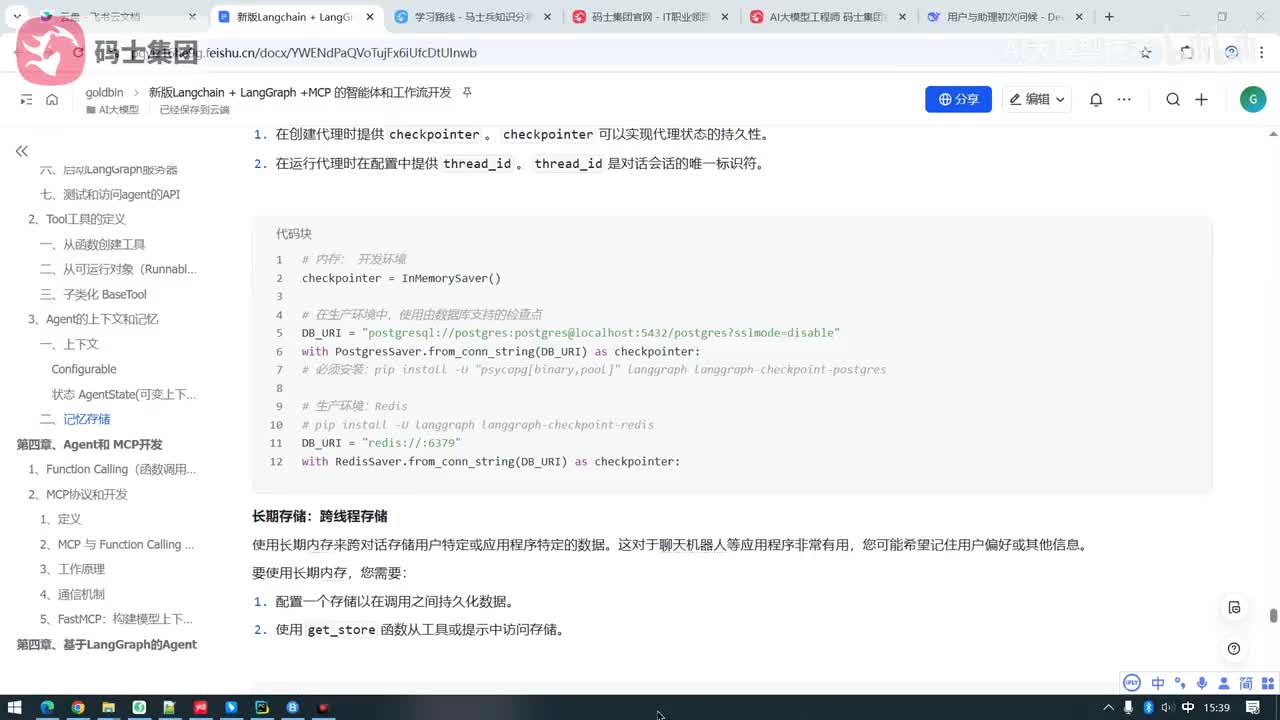Viewport: 1280px width, 720px height.
Task: Click the iFly input method logo
Action: tap(1132, 683)
